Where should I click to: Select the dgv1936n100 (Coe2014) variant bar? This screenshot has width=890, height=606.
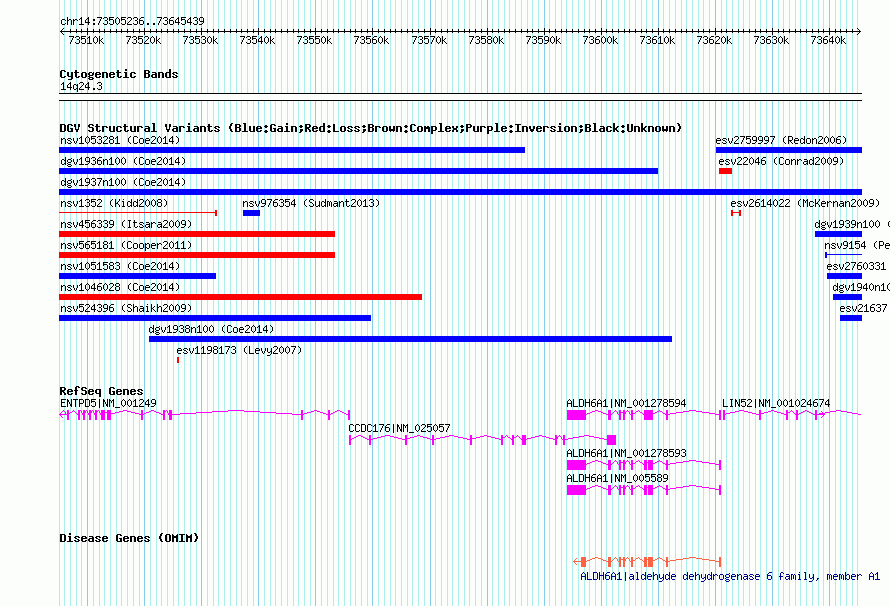[359, 171]
